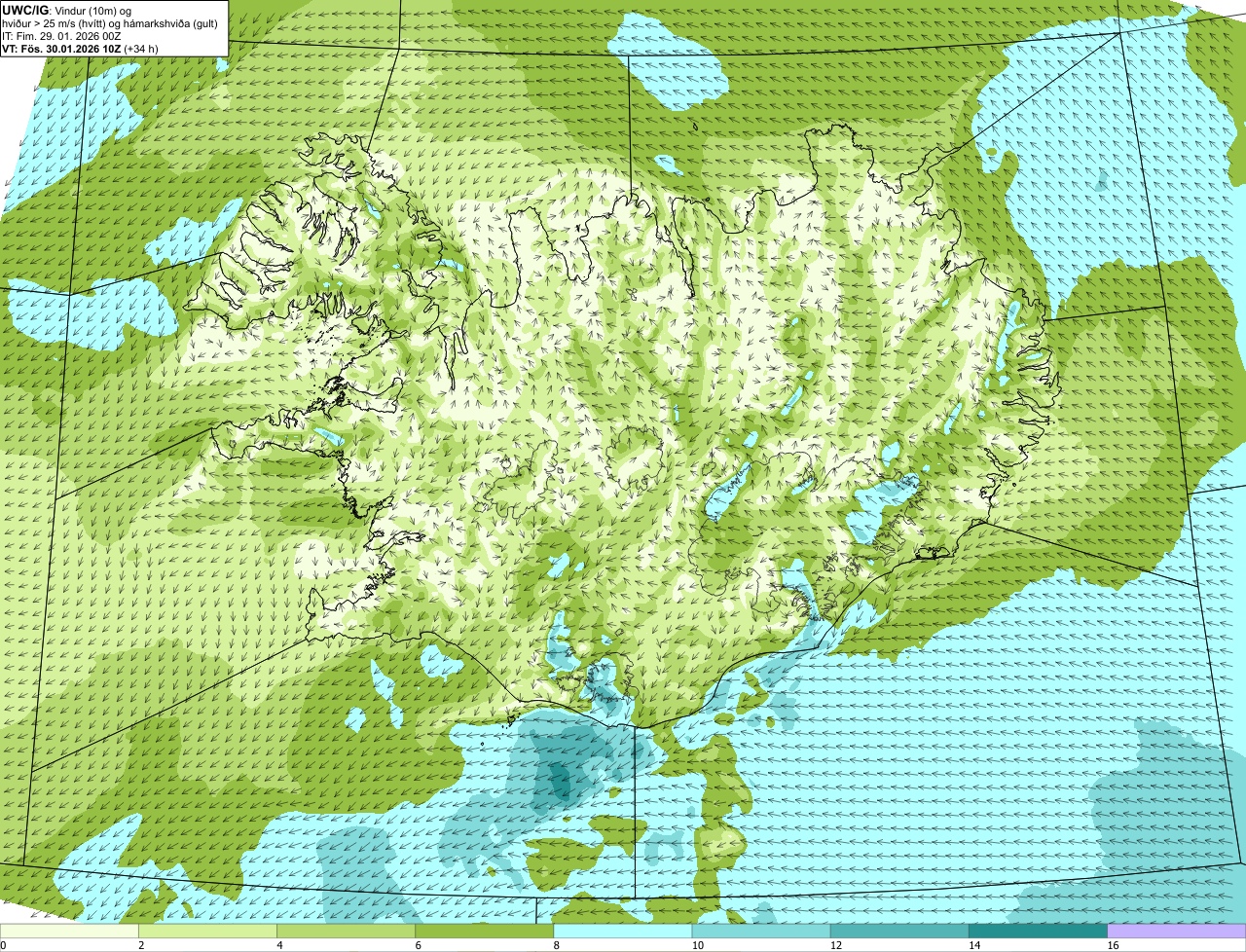Click the lavender above-16 legend swatch
1246x952 pixels.
point(1176,931)
